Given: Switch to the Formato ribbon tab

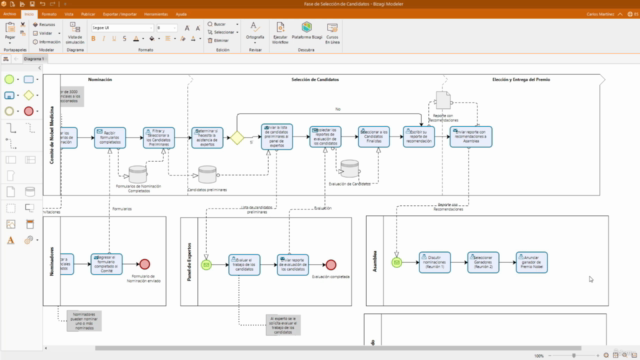Looking at the screenshot, I should point(49,14).
